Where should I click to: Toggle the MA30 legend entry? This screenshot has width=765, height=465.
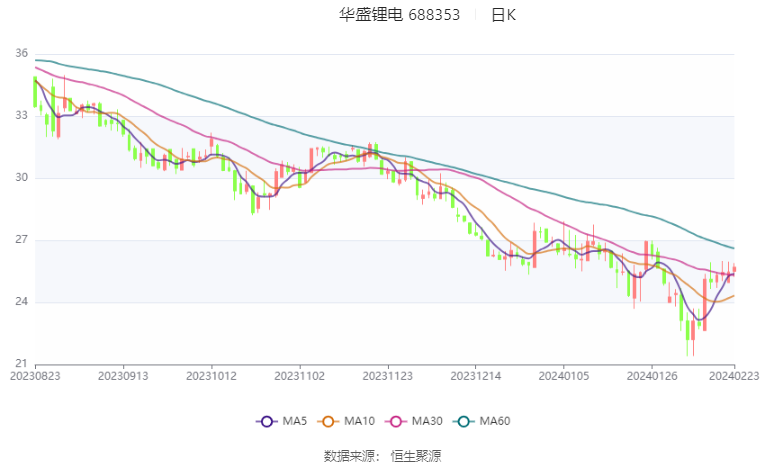[x=414, y=421]
